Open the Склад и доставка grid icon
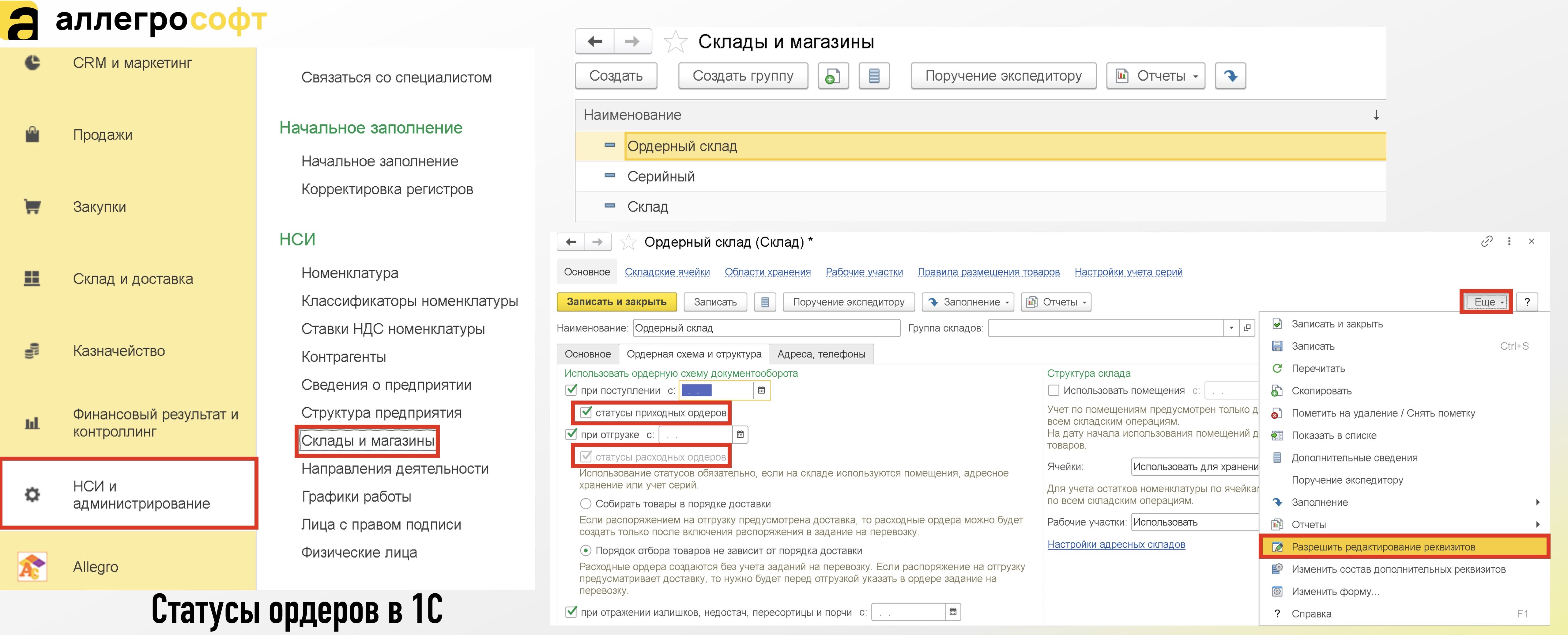 [32, 279]
